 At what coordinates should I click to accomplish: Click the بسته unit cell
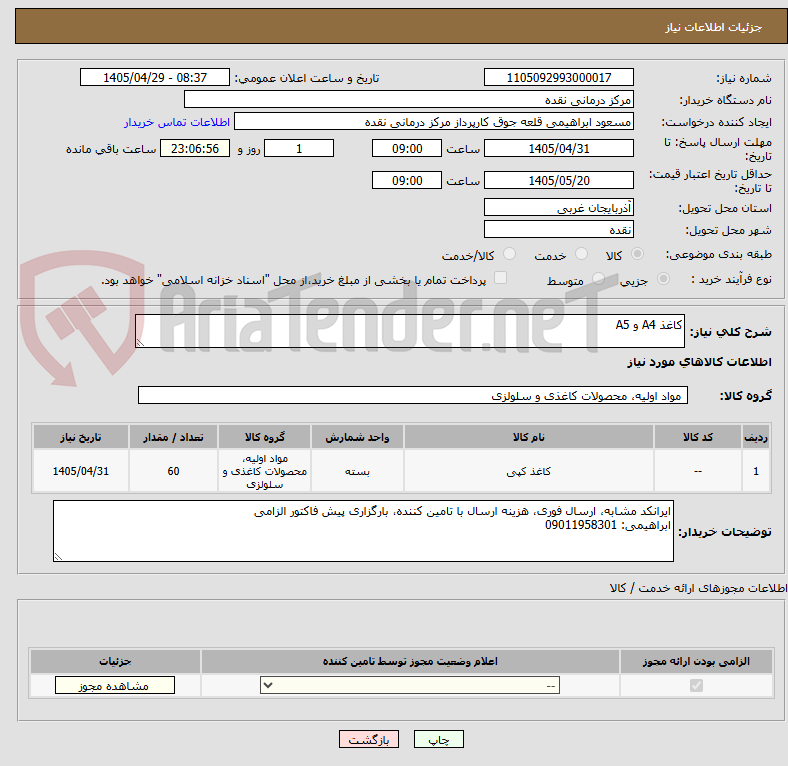click(x=357, y=471)
